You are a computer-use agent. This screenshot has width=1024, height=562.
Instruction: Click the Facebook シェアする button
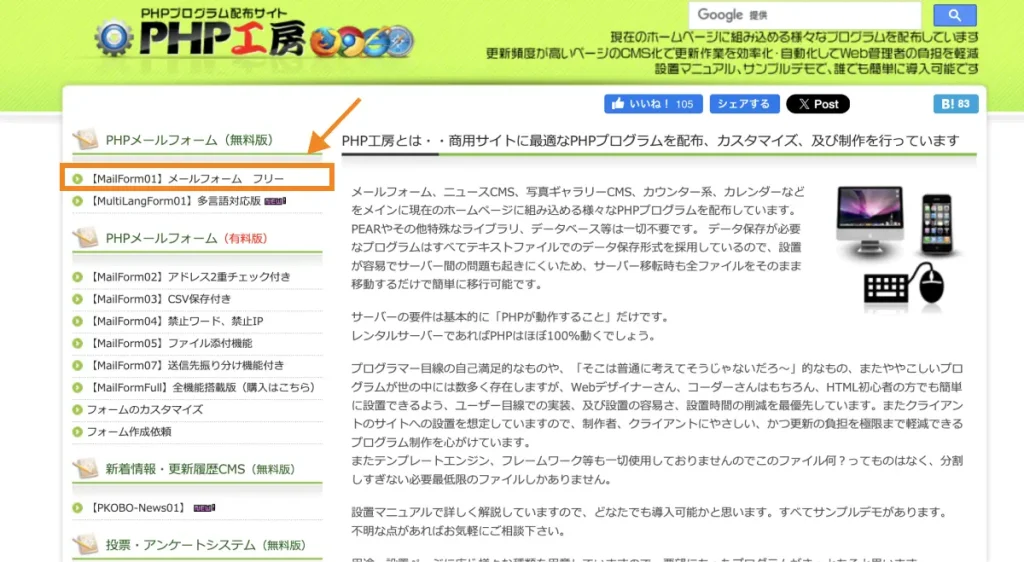click(744, 104)
